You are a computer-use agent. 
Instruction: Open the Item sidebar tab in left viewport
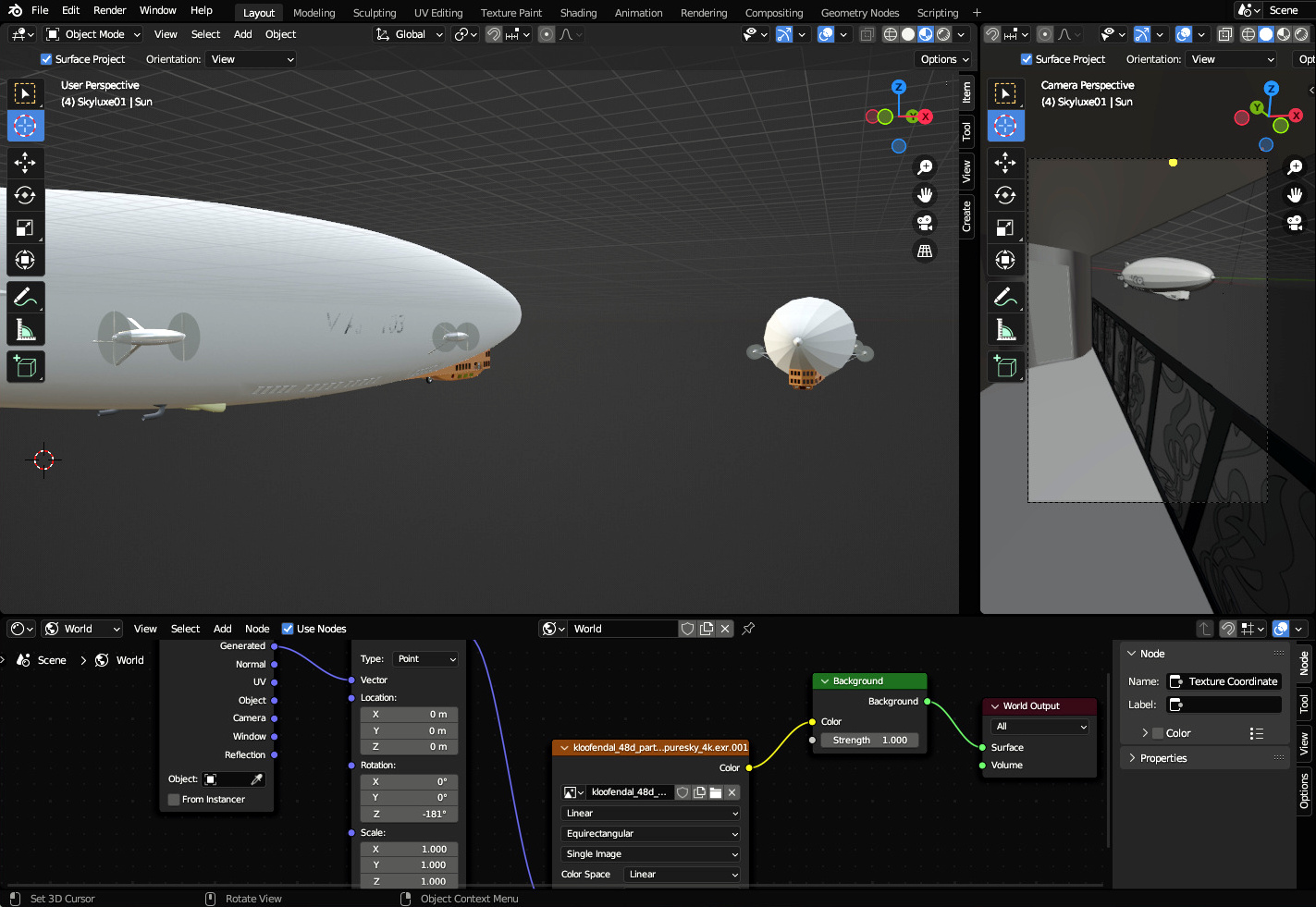click(966, 92)
